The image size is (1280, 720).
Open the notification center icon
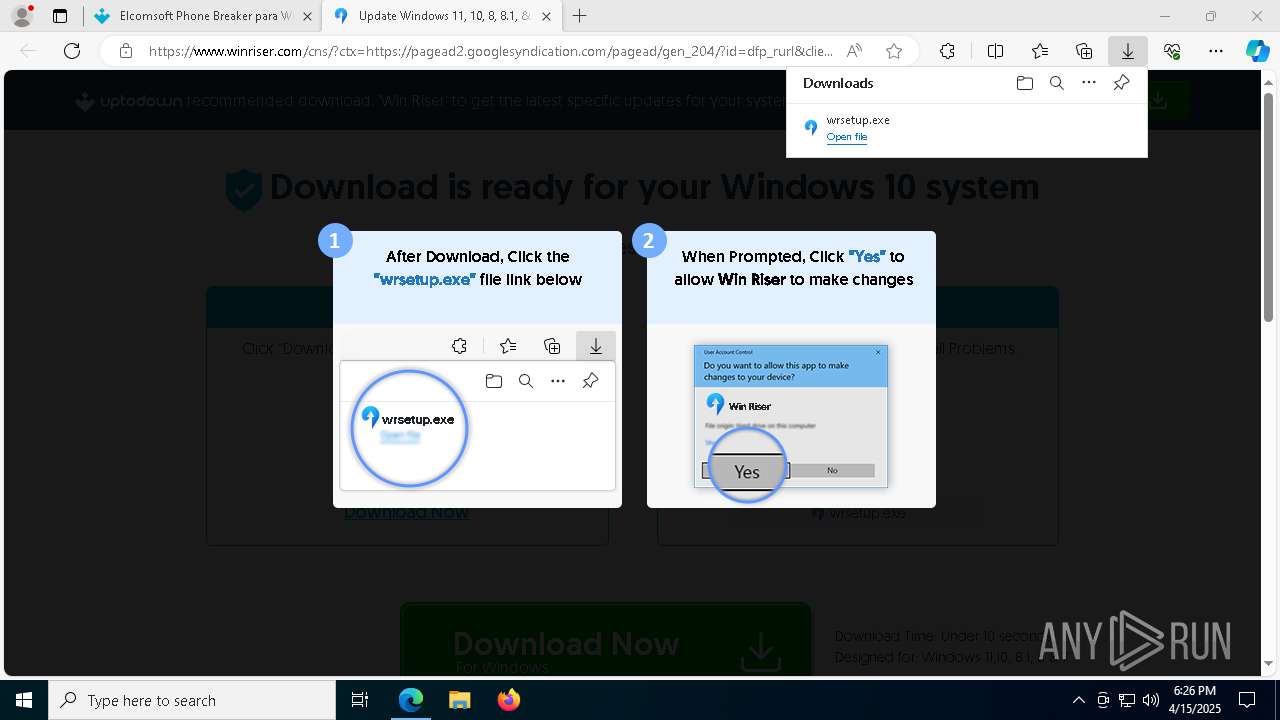pos(1247,700)
